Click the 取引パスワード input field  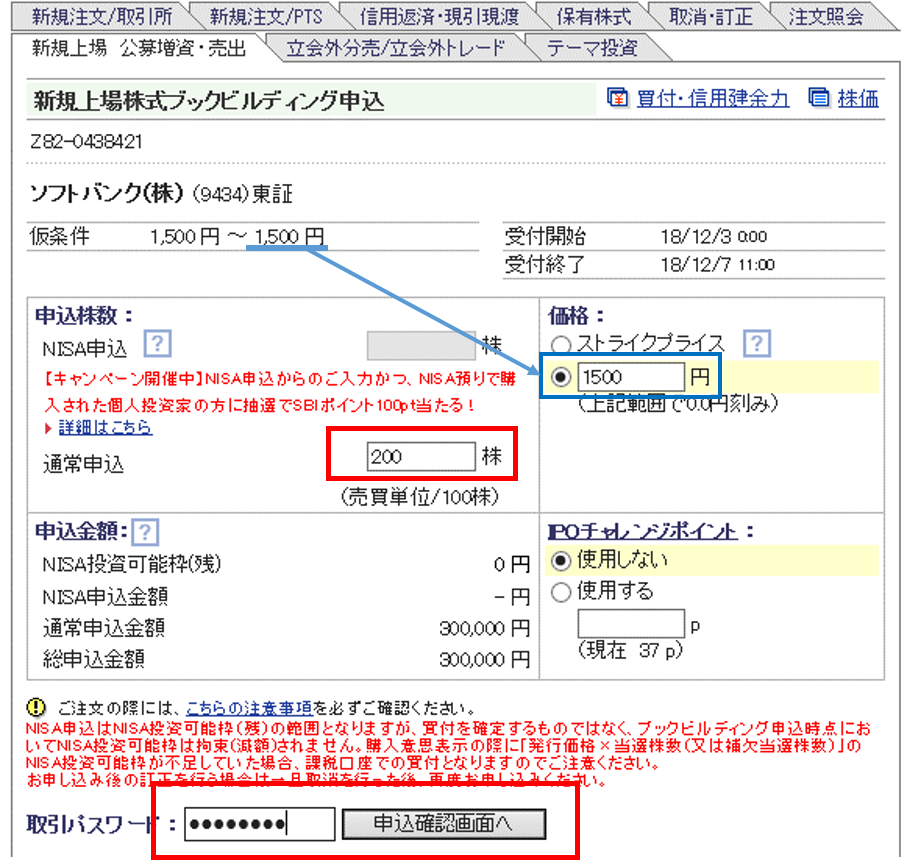(x=260, y=824)
